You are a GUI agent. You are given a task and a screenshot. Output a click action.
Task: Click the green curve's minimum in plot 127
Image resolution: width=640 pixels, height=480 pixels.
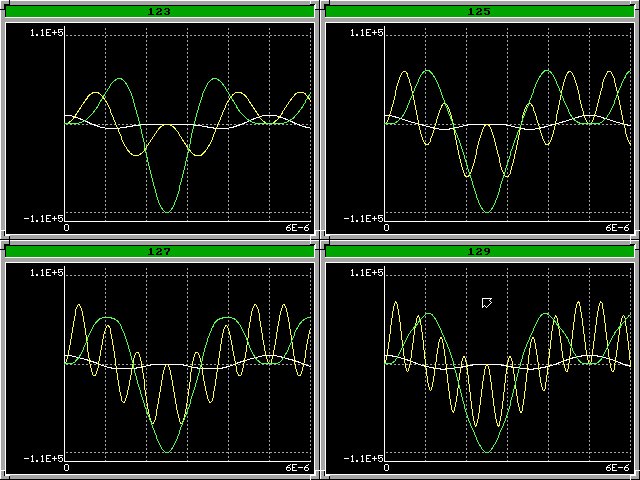pos(167,452)
